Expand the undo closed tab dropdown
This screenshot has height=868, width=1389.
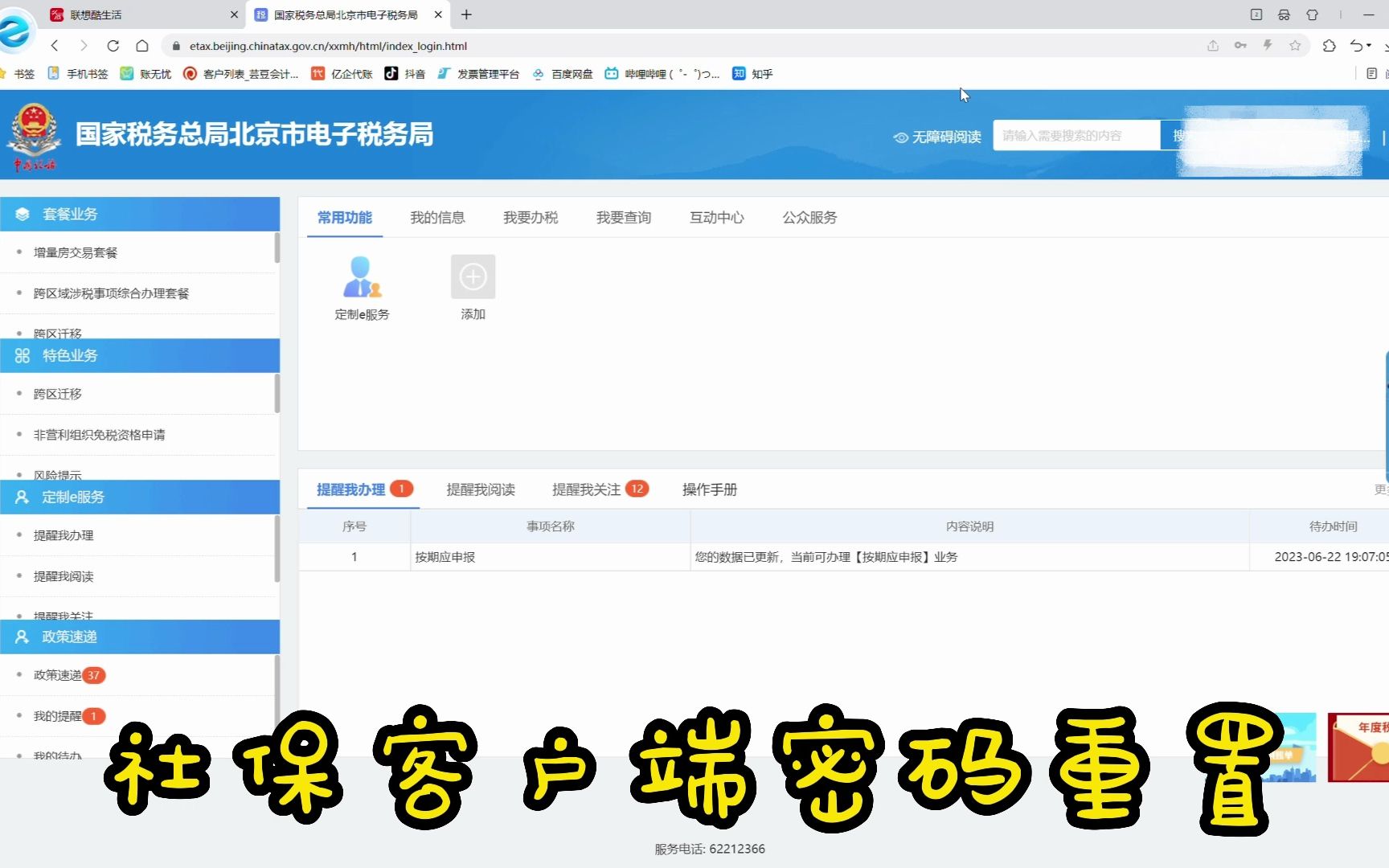point(1369,46)
